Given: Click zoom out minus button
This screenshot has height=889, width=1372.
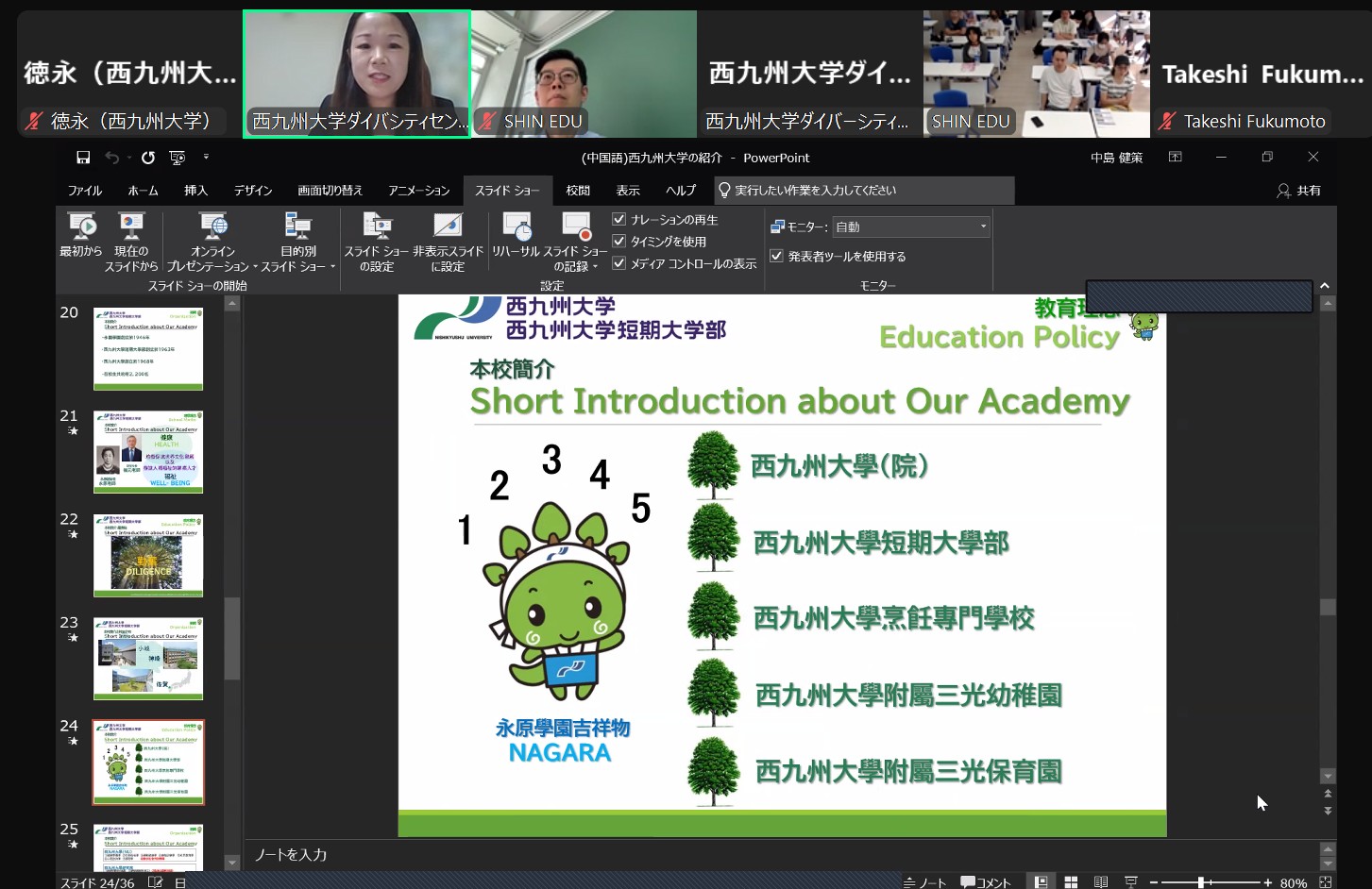Looking at the screenshot, I should coord(1156,882).
